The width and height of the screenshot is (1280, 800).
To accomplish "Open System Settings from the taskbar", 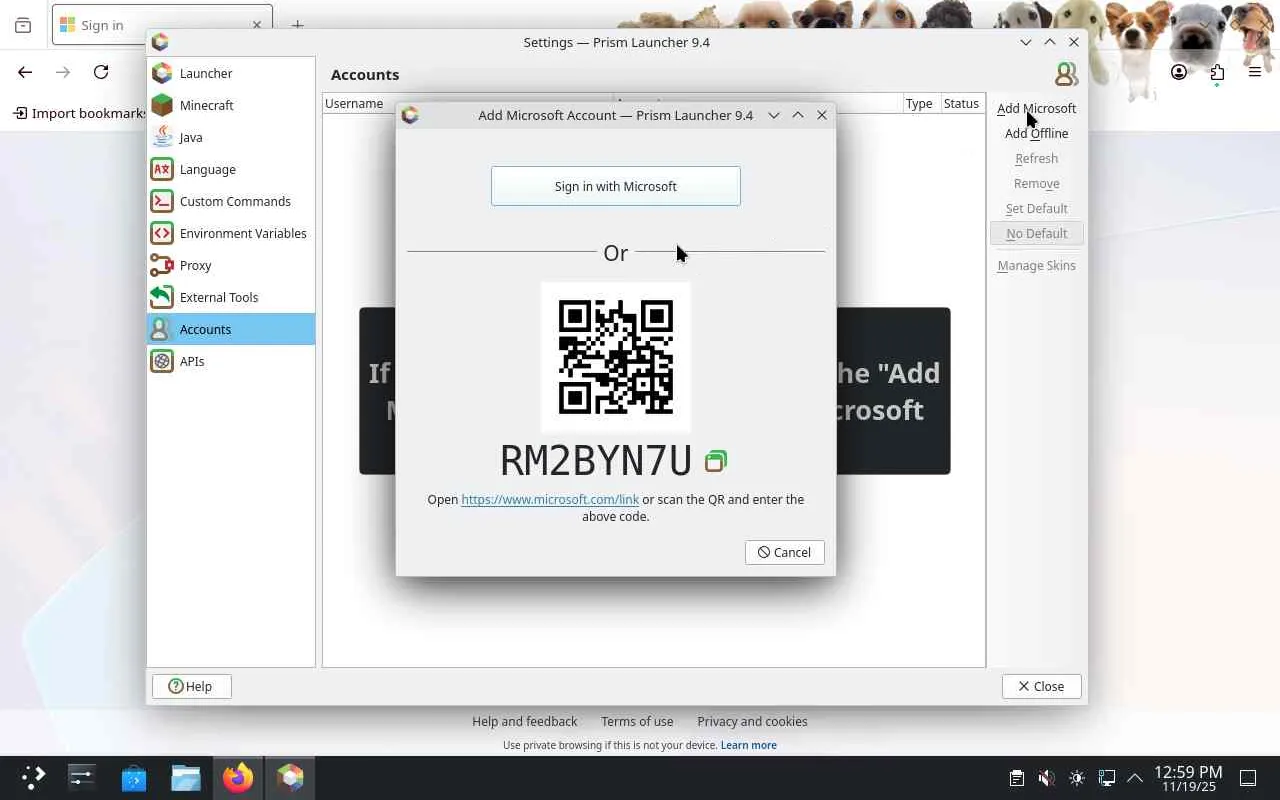I will 81,778.
